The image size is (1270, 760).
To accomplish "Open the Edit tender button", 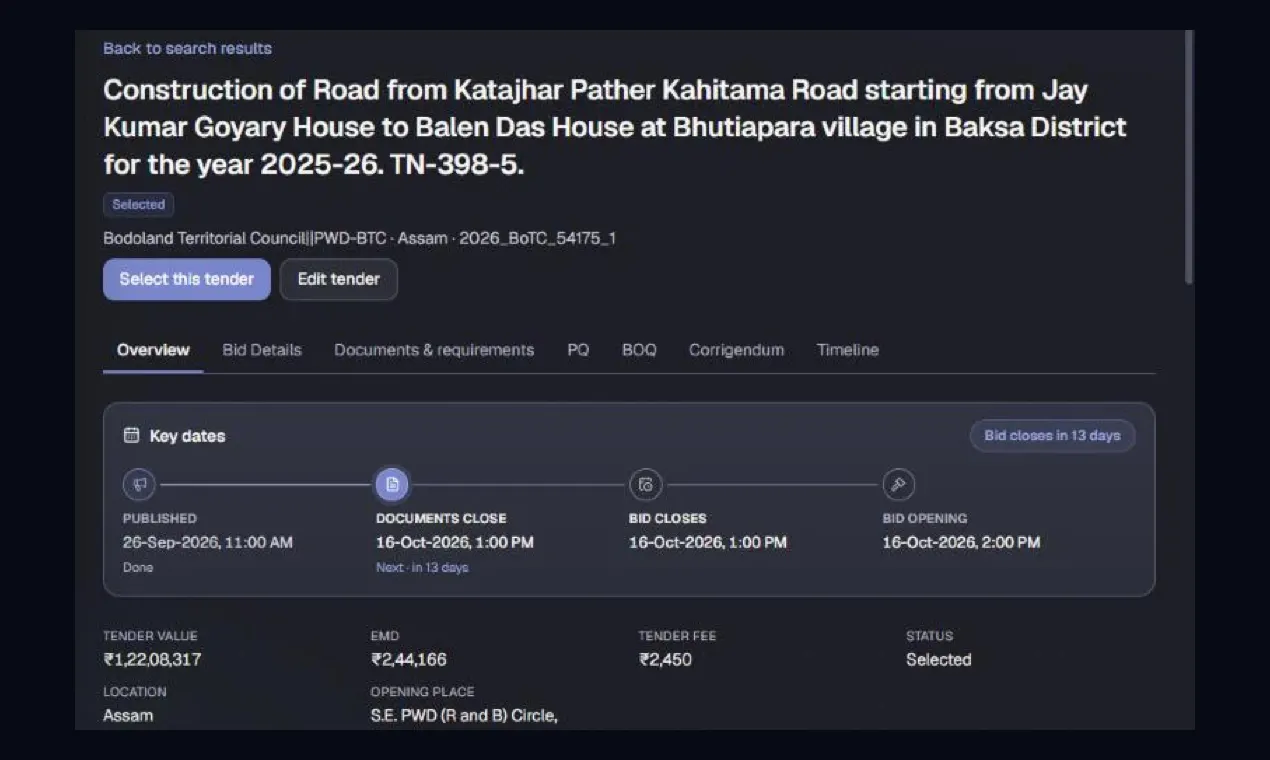I will click(x=339, y=279).
